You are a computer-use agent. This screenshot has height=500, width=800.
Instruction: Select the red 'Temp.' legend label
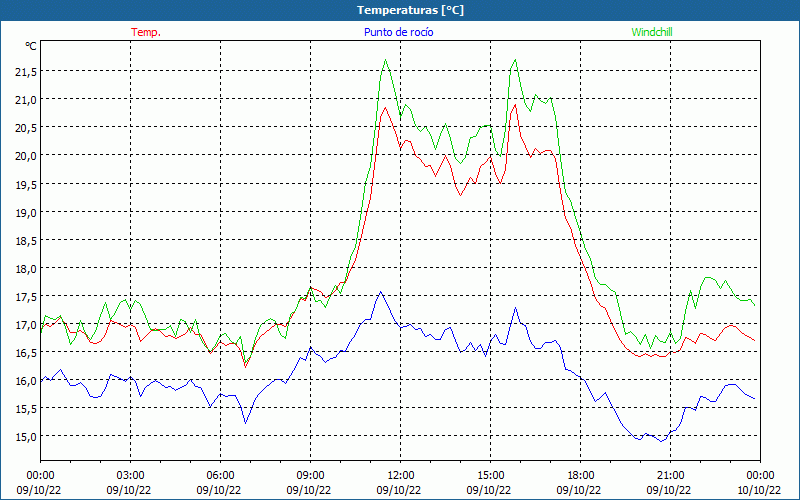tap(146, 32)
